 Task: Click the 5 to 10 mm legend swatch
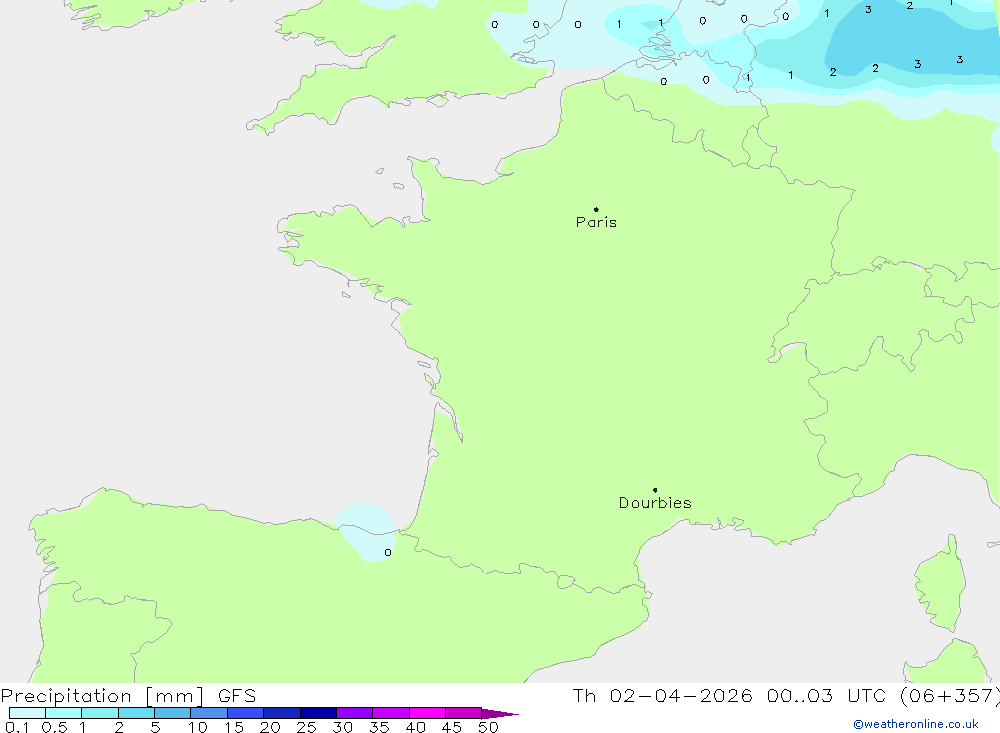[x=172, y=713]
